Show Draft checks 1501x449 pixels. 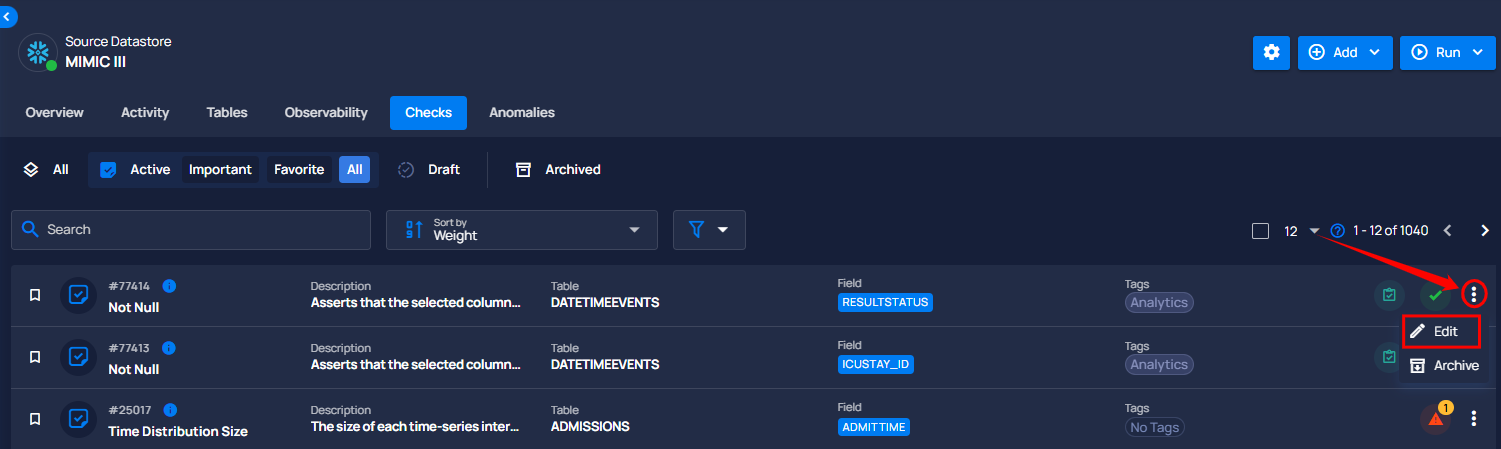point(429,170)
